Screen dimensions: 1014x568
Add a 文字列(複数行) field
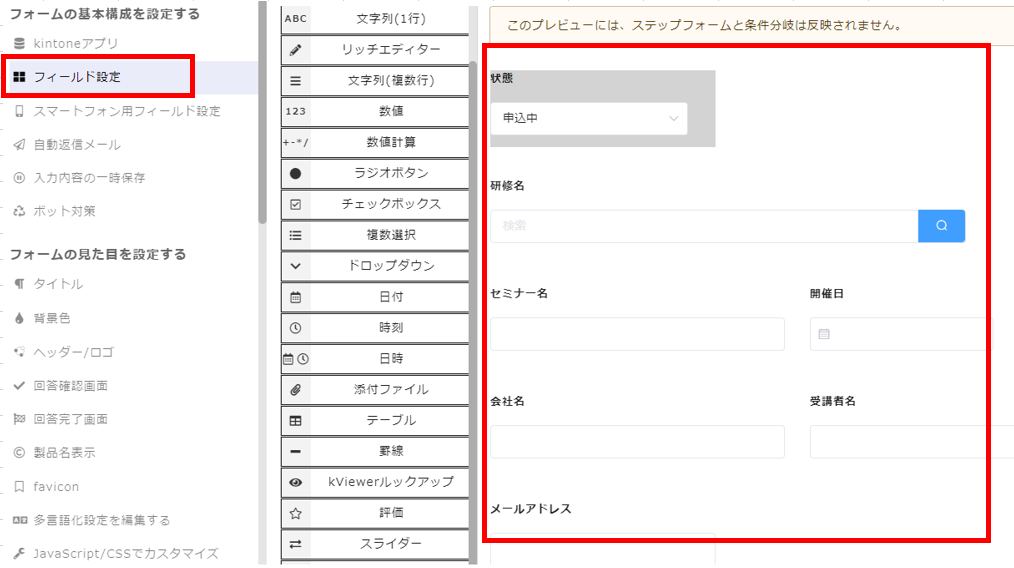coord(375,81)
